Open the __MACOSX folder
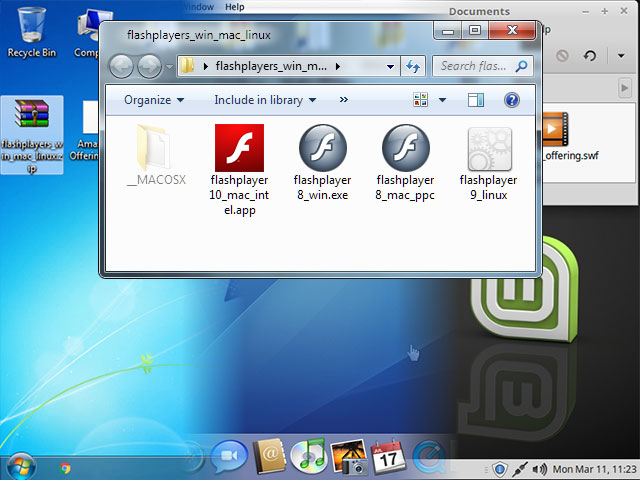 tap(156, 149)
